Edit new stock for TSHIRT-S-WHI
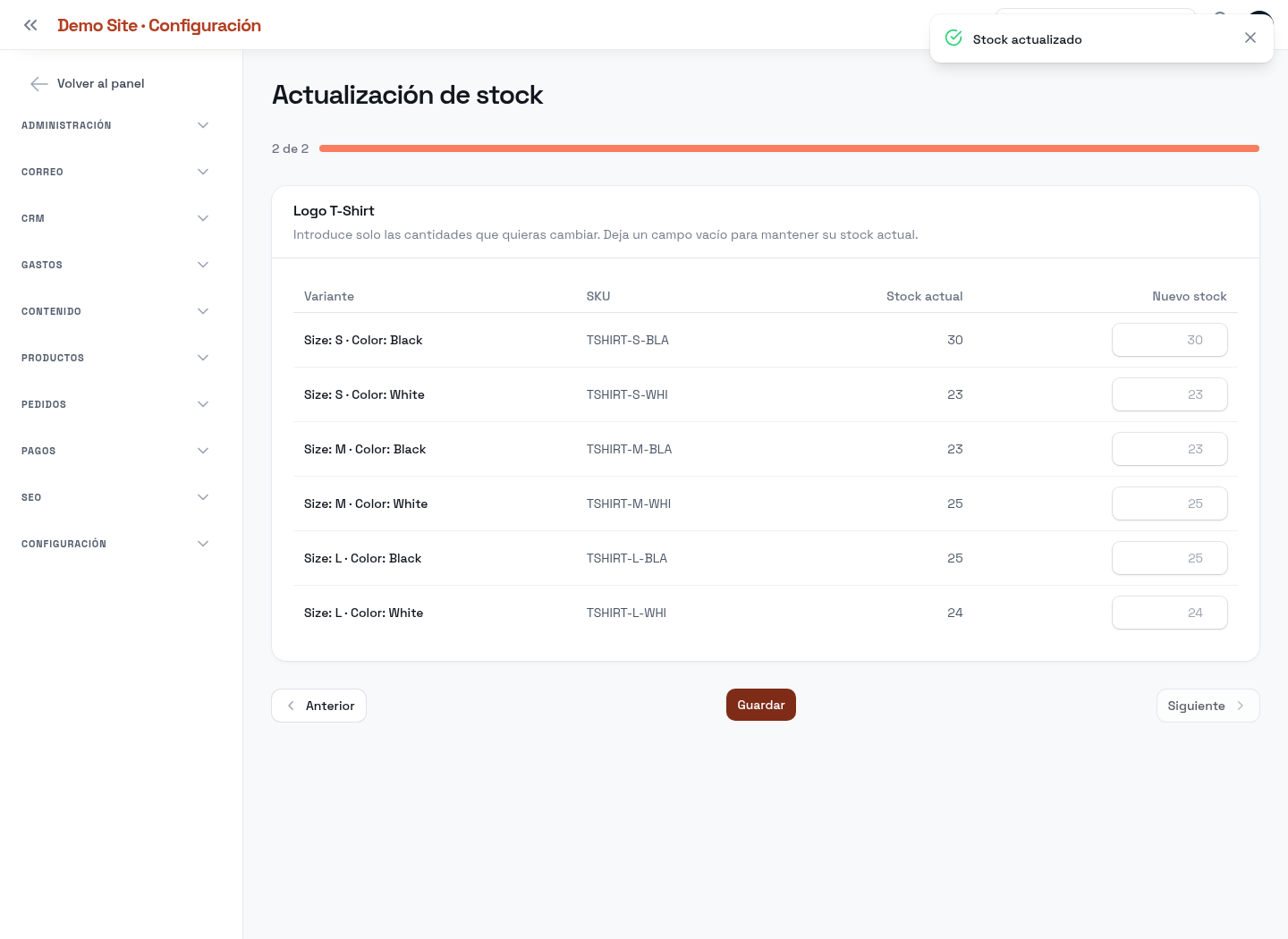 click(1170, 394)
